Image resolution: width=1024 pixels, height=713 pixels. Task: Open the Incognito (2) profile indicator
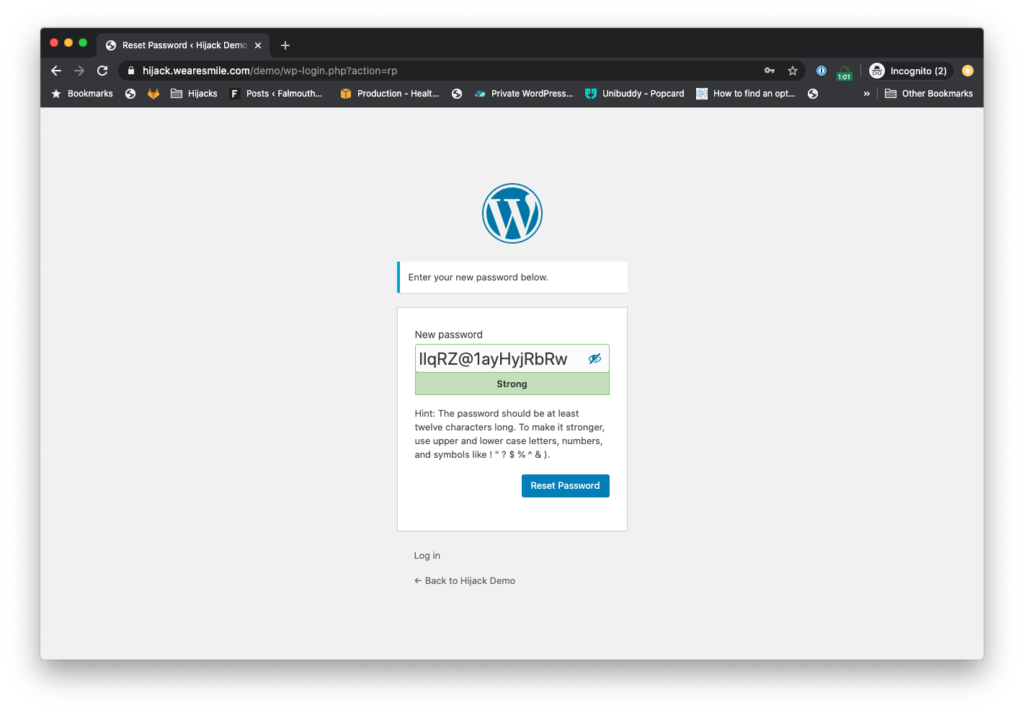coord(908,71)
